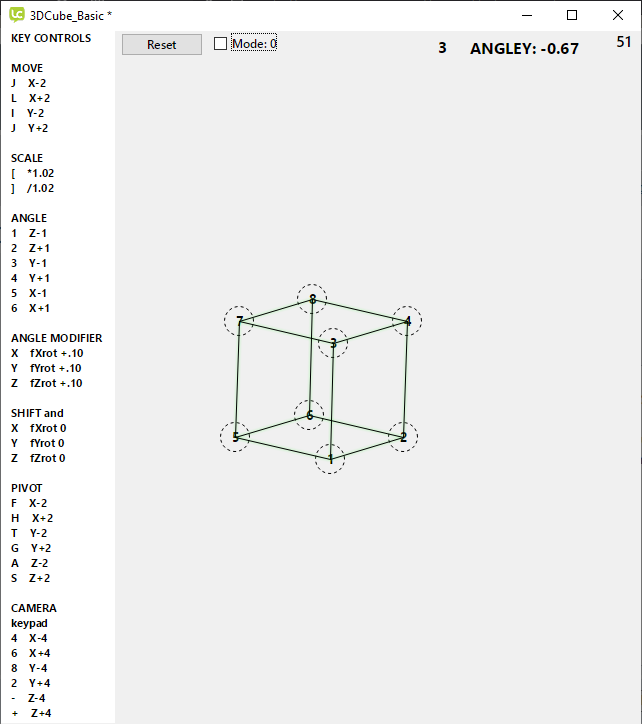Click the Reset button

[x=161, y=44]
